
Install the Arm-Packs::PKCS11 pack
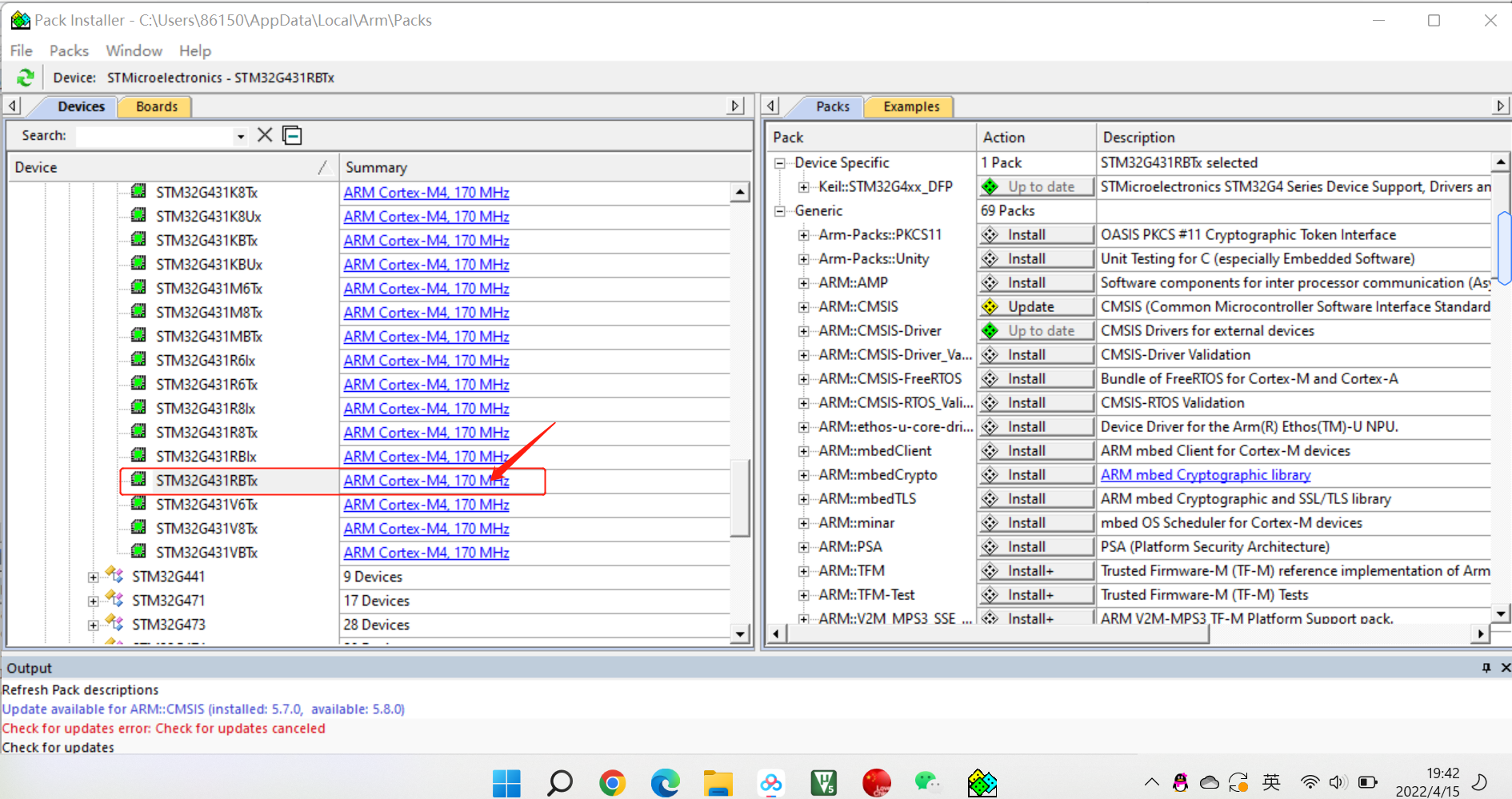[x=1036, y=234]
